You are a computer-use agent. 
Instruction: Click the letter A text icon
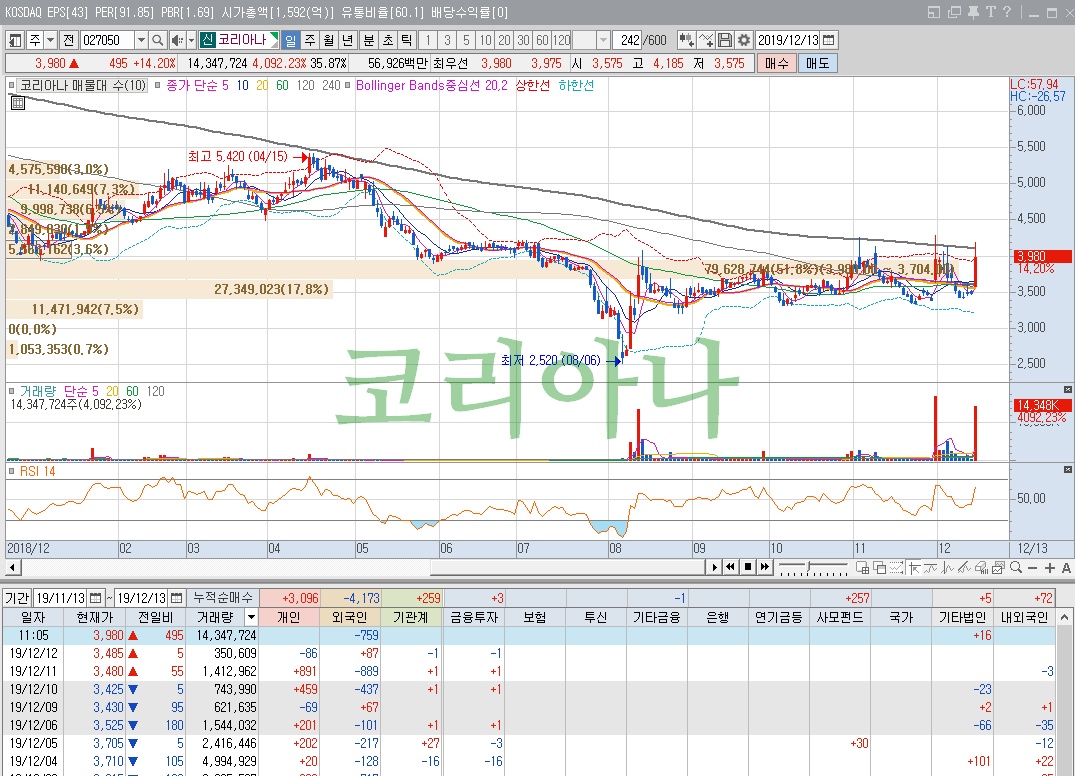point(1066,567)
